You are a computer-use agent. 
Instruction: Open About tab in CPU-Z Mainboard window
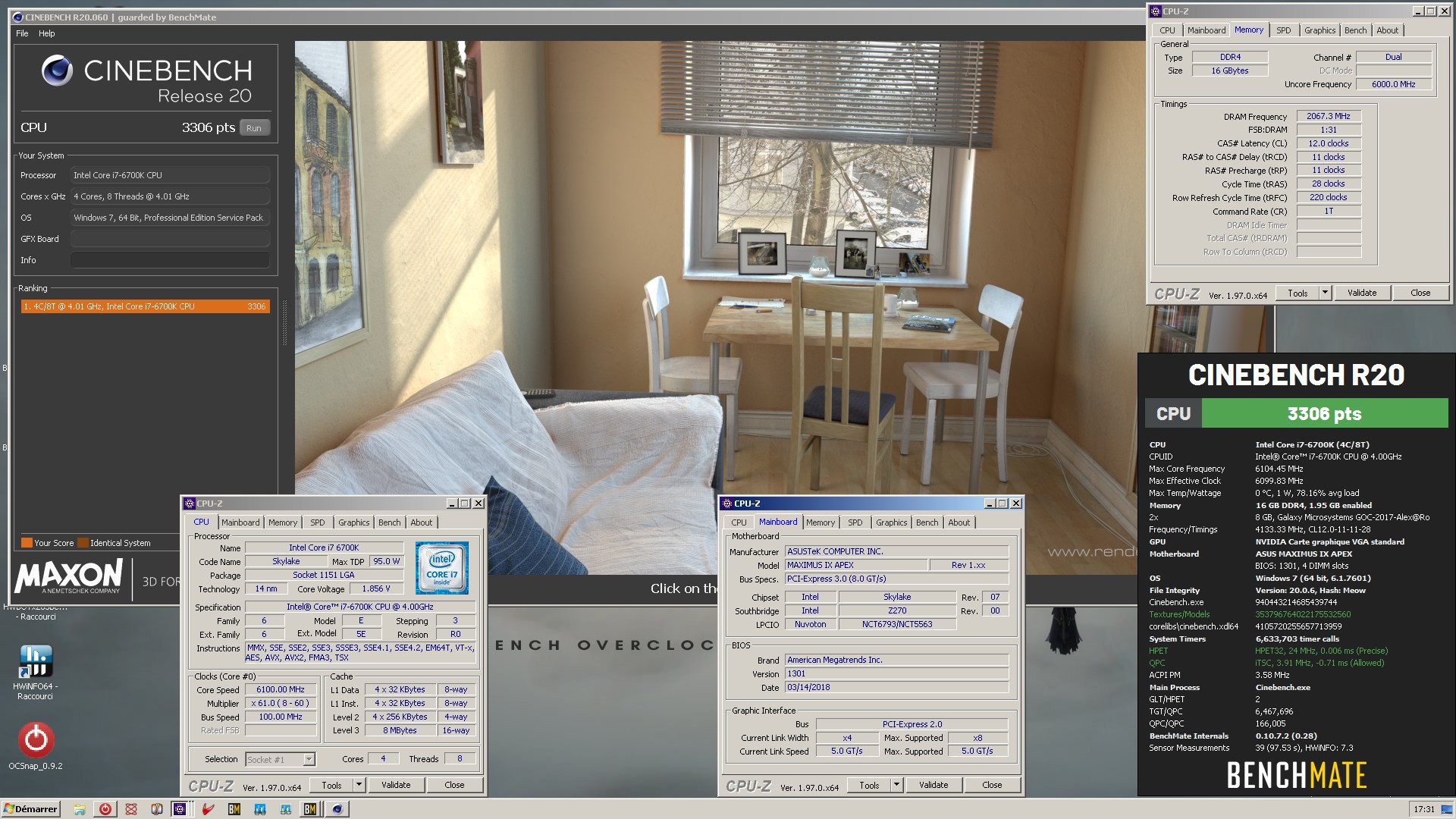(959, 522)
